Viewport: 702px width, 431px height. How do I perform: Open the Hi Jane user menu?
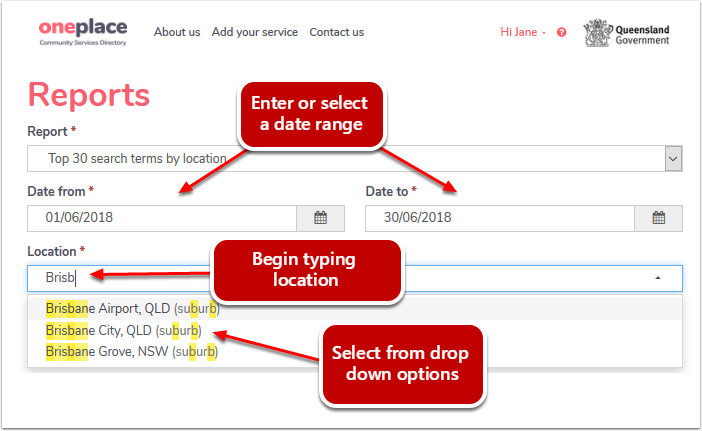click(x=522, y=32)
